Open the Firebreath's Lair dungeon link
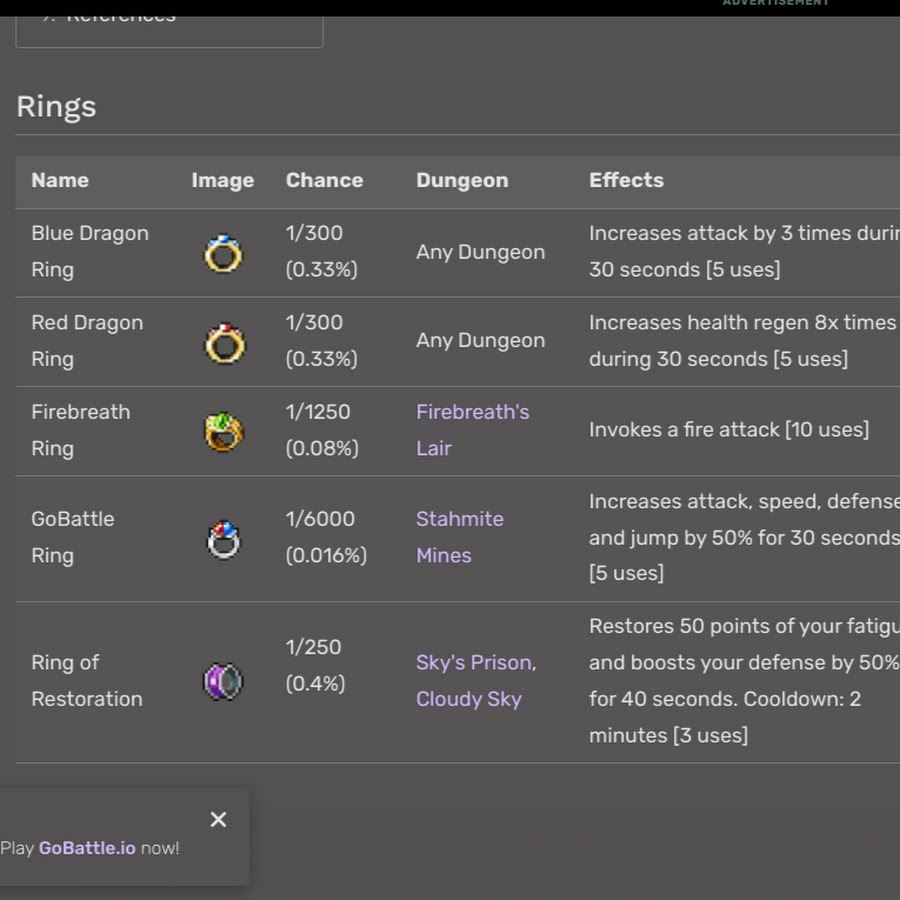The height and width of the screenshot is (900, 900). point(472,430)
